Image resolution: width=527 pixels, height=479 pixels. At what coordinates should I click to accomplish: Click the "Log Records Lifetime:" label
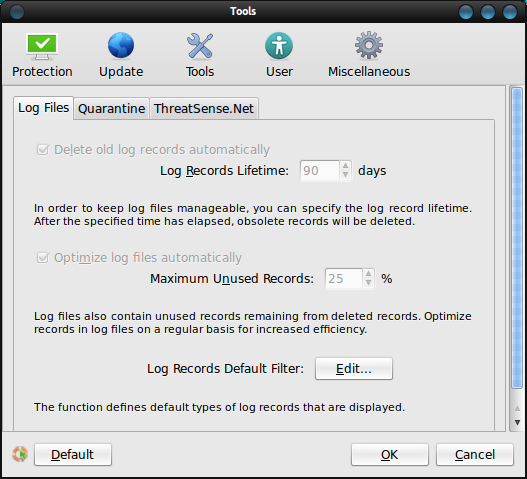tap(224, 171)
